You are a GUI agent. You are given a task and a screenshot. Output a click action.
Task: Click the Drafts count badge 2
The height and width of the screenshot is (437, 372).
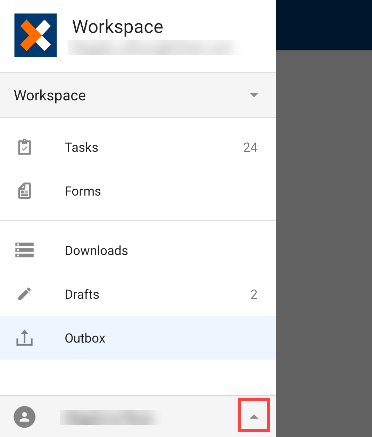254,294
